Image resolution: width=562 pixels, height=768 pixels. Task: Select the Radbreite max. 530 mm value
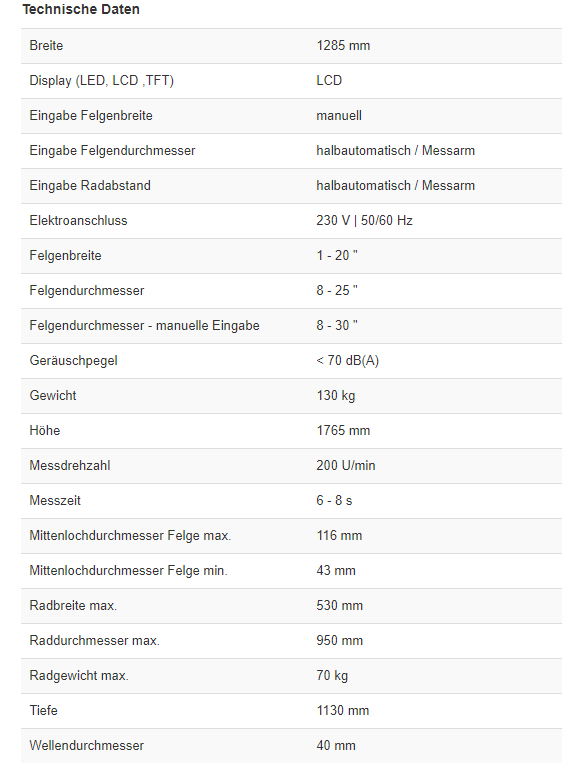click(x=339, y=605)
